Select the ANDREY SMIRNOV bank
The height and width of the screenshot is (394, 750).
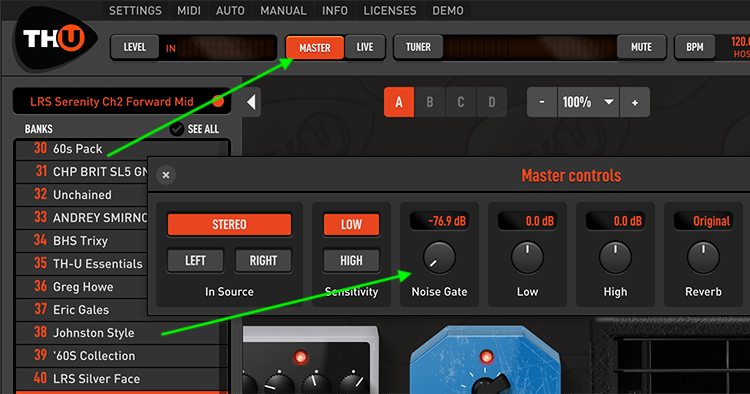[x=82, y=218]
